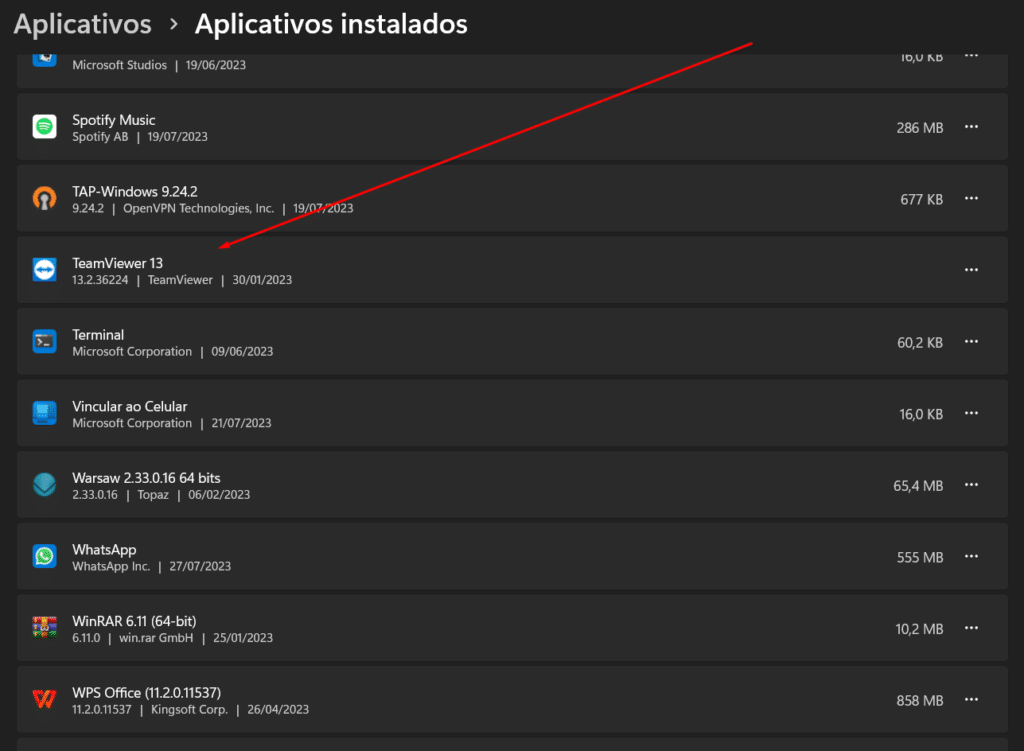Click the WPS Office app icon
1024x751 pixels.
click(x=44, y=699)
